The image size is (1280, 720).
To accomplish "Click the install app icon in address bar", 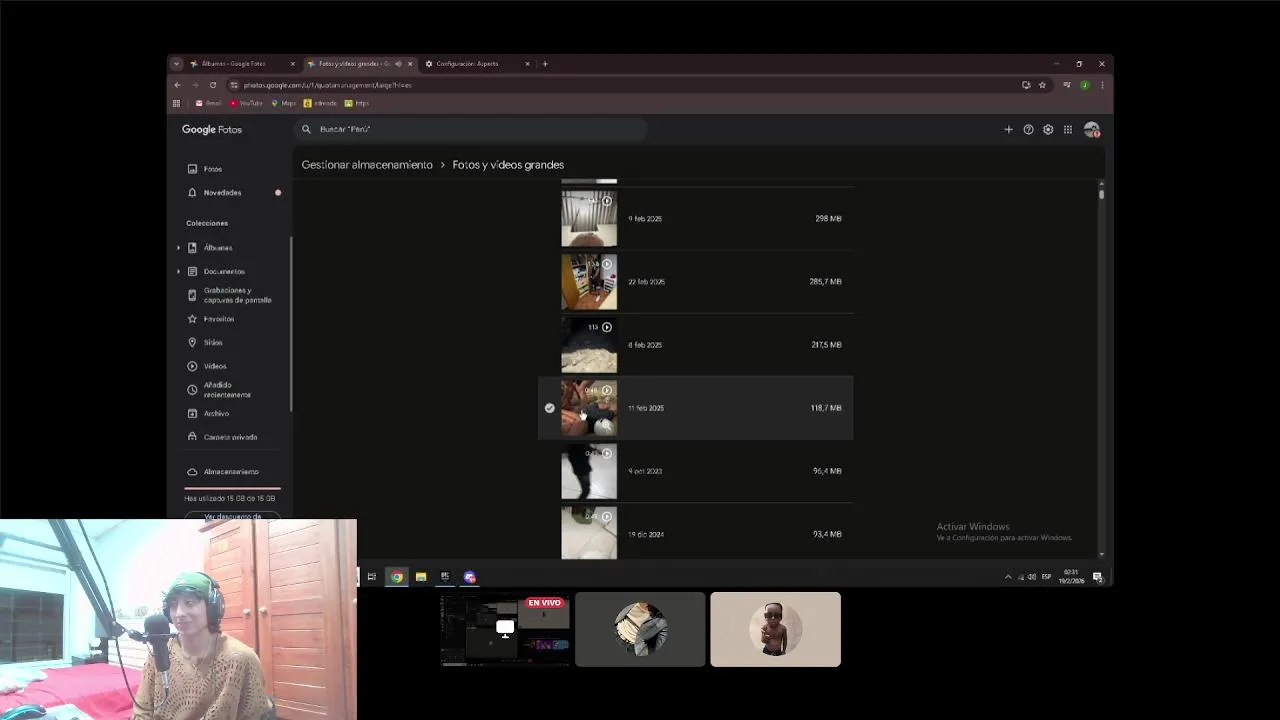I will tap(1026, 85).
